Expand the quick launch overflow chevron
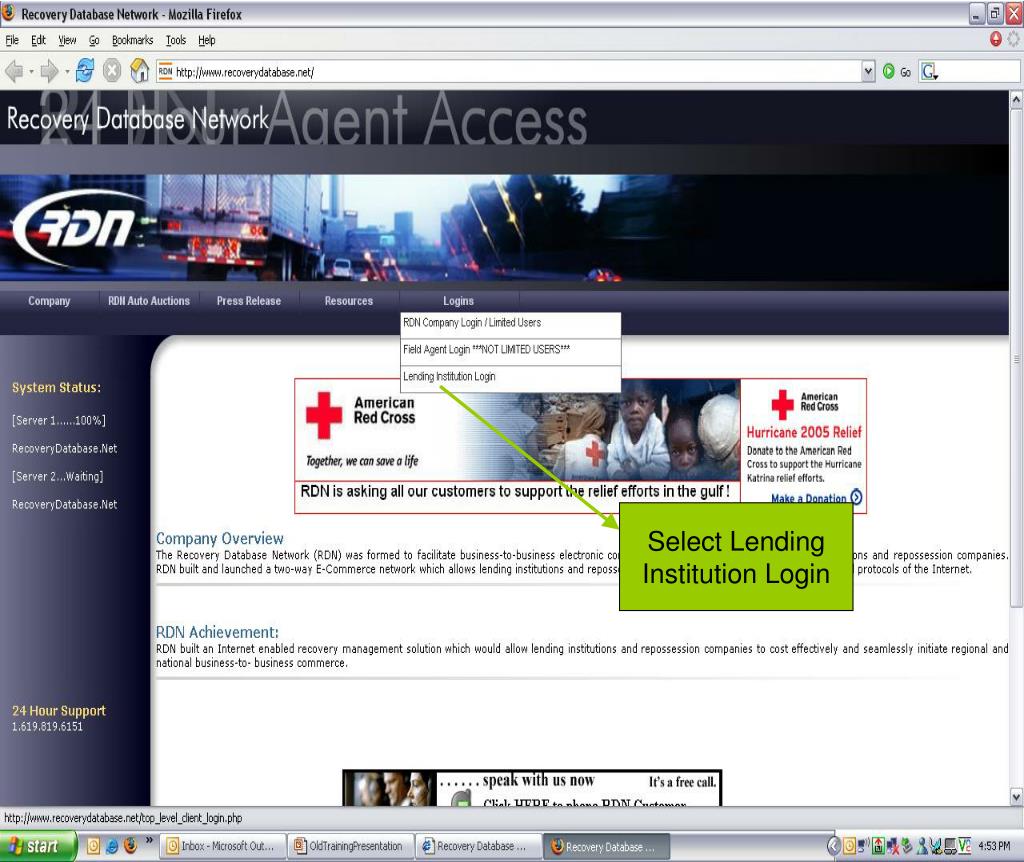 point(149,841)
